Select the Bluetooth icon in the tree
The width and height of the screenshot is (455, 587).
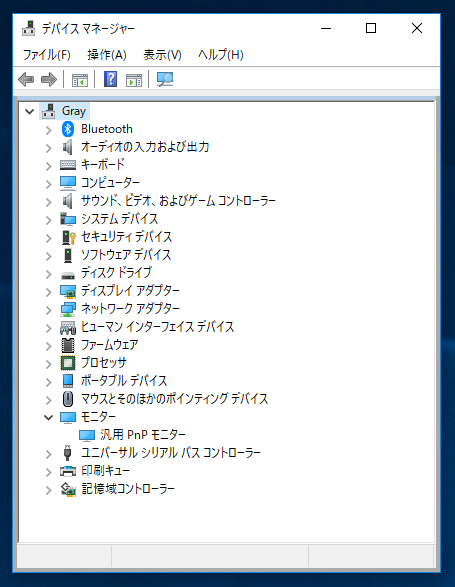click(68, 129)
